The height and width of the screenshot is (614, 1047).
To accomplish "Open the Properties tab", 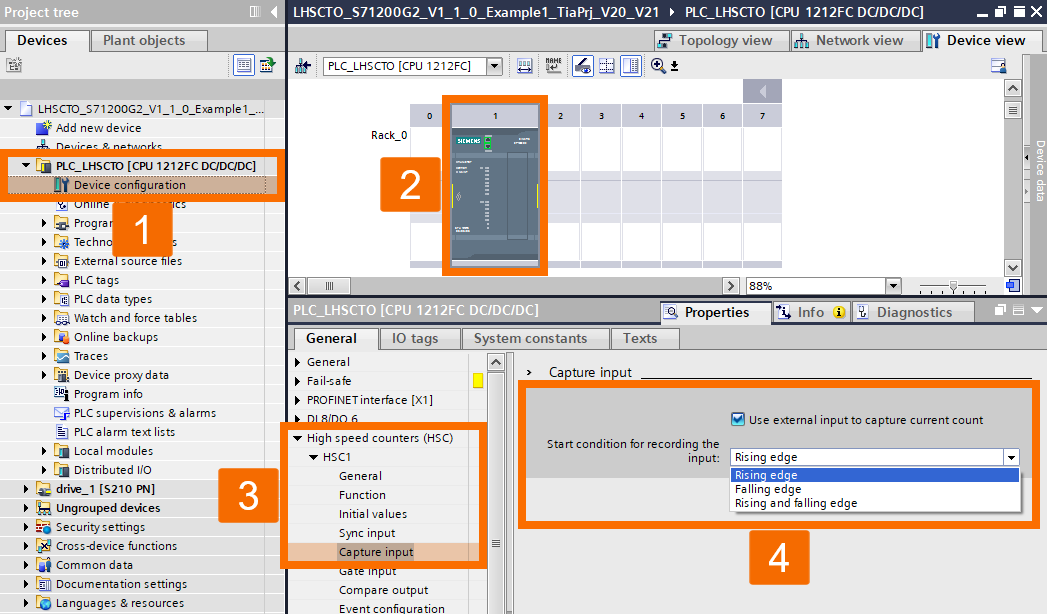I will click(714, 312).
